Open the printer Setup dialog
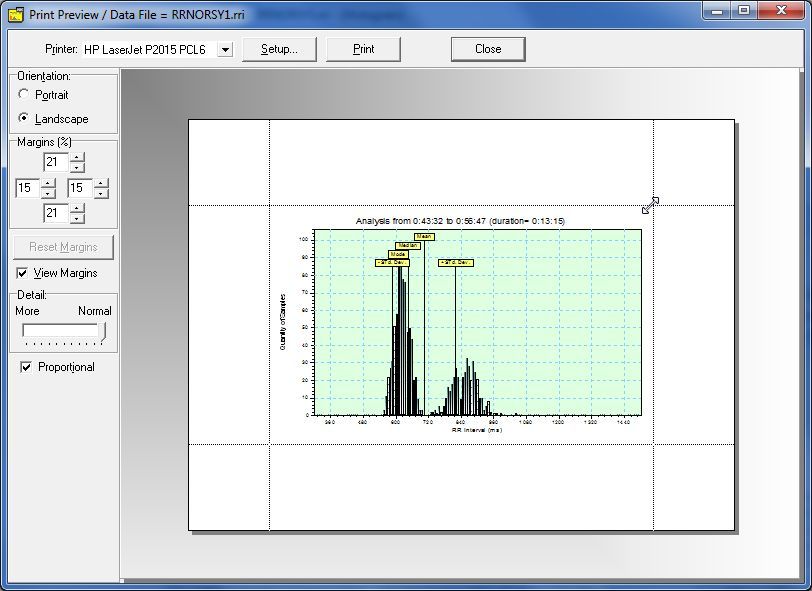 click(279, 49)
